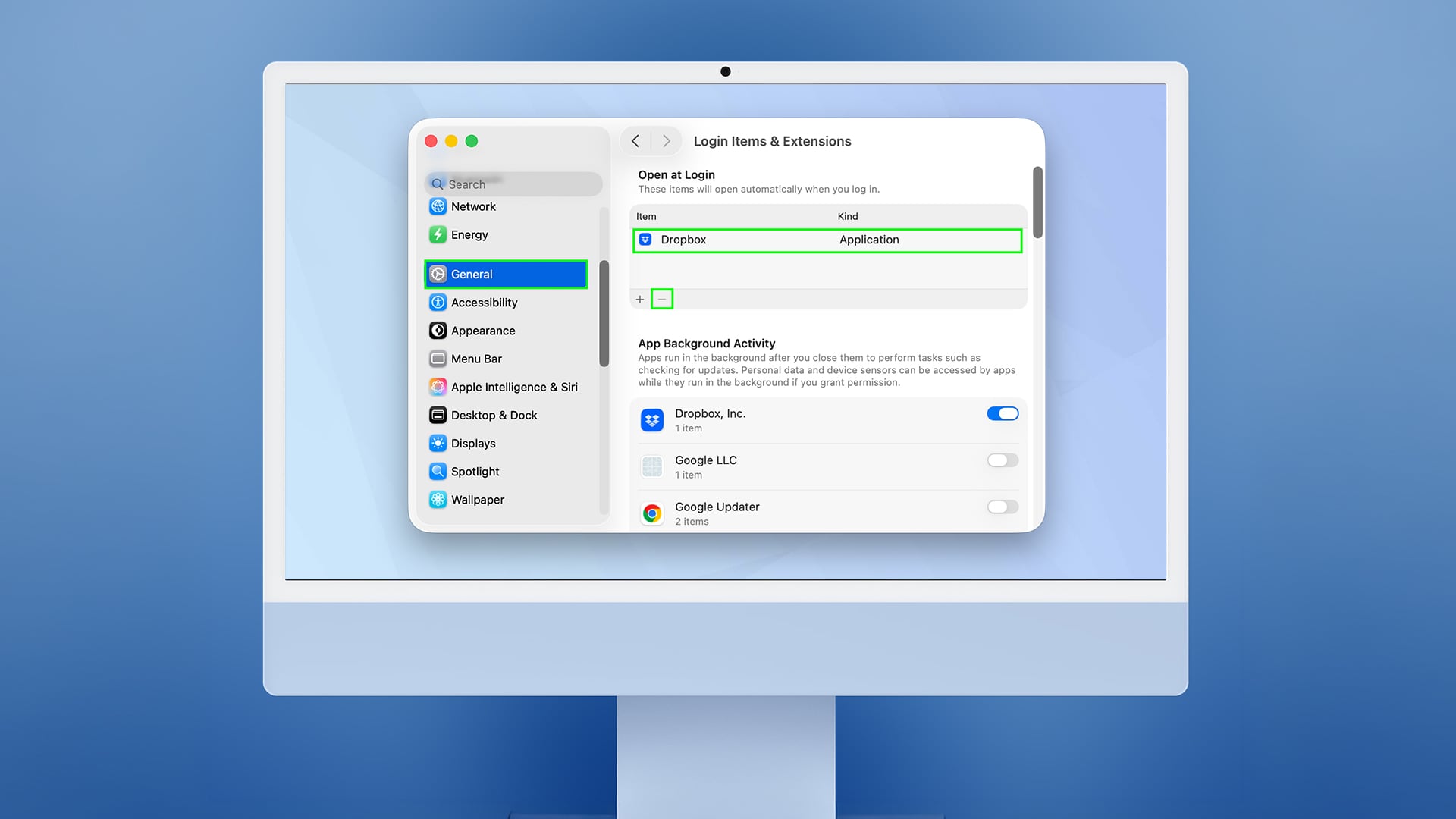
Task: Minimize the window with yellow button
Action: (451, 141)
